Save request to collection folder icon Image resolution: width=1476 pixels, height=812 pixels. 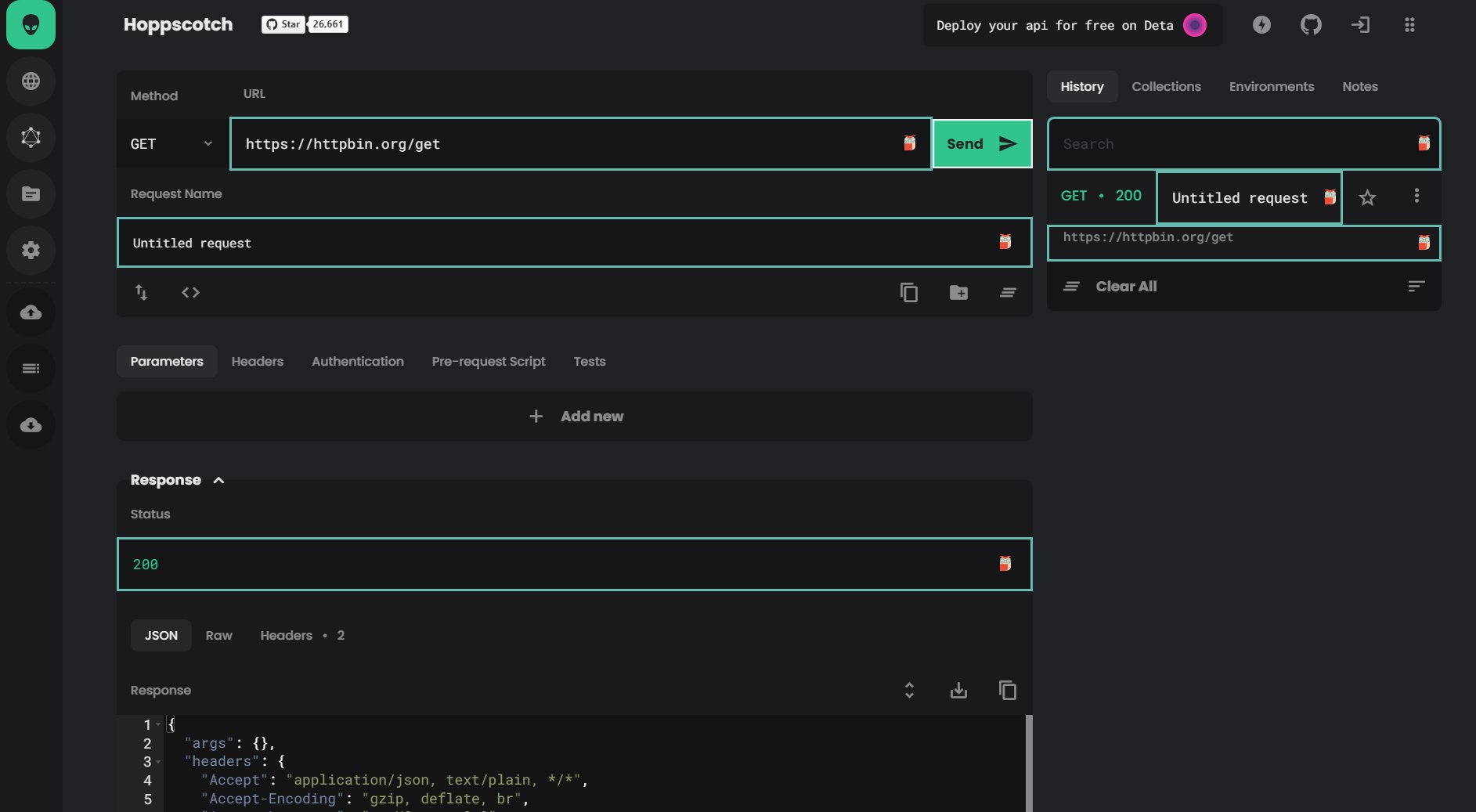[x=958, y=292]
